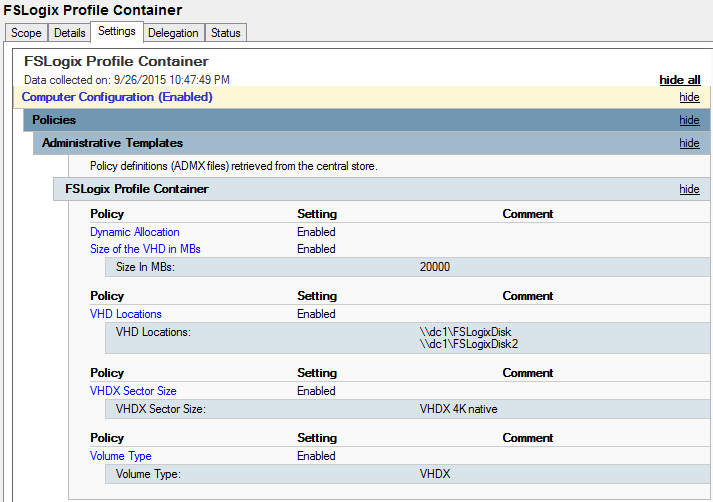Hide the FSLogix Profile Container subsection
This screenshot has width=713, height=502.
[x=689, y=189]
